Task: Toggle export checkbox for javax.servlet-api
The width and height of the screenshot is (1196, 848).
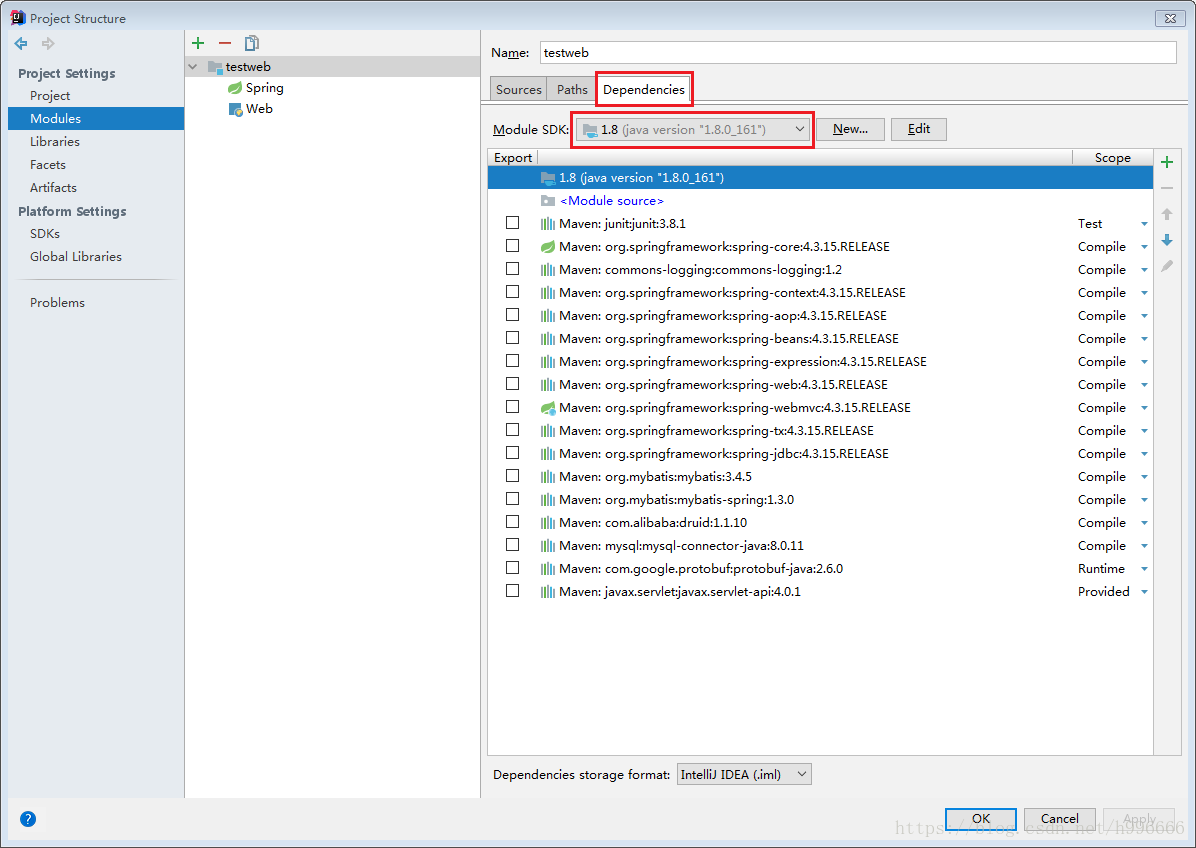Action: [513, 590]
